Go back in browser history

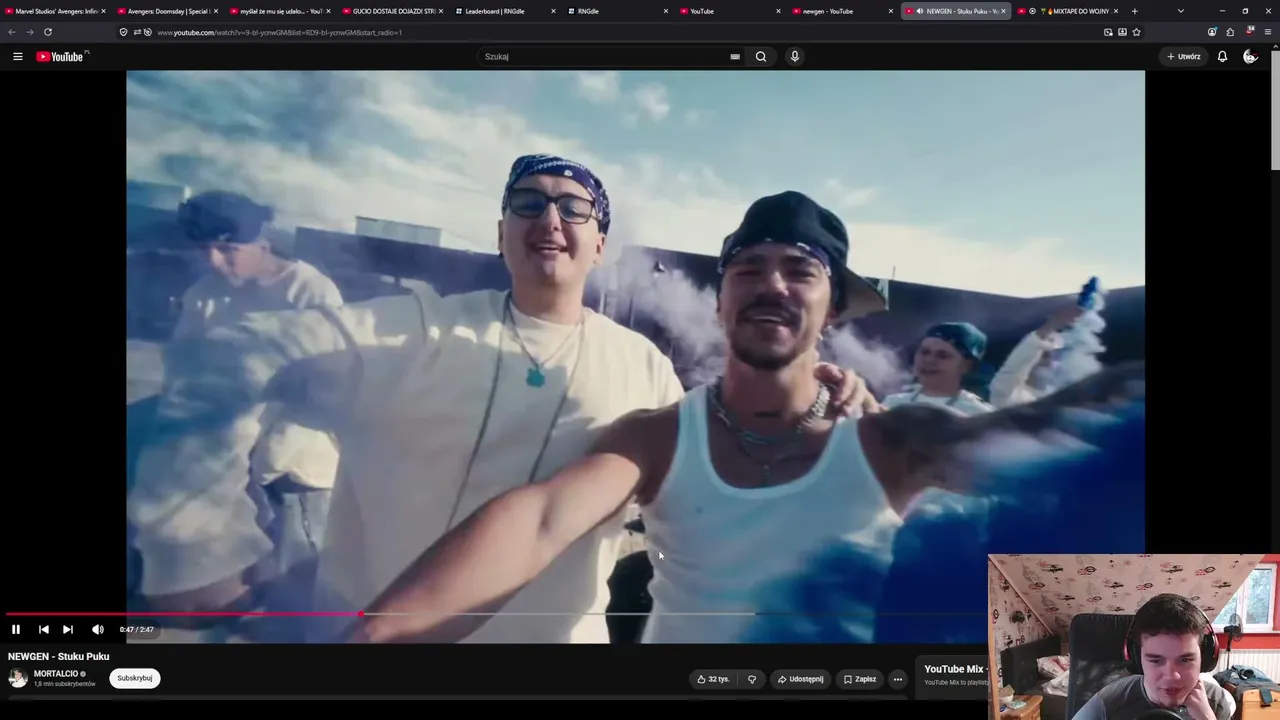12,32
